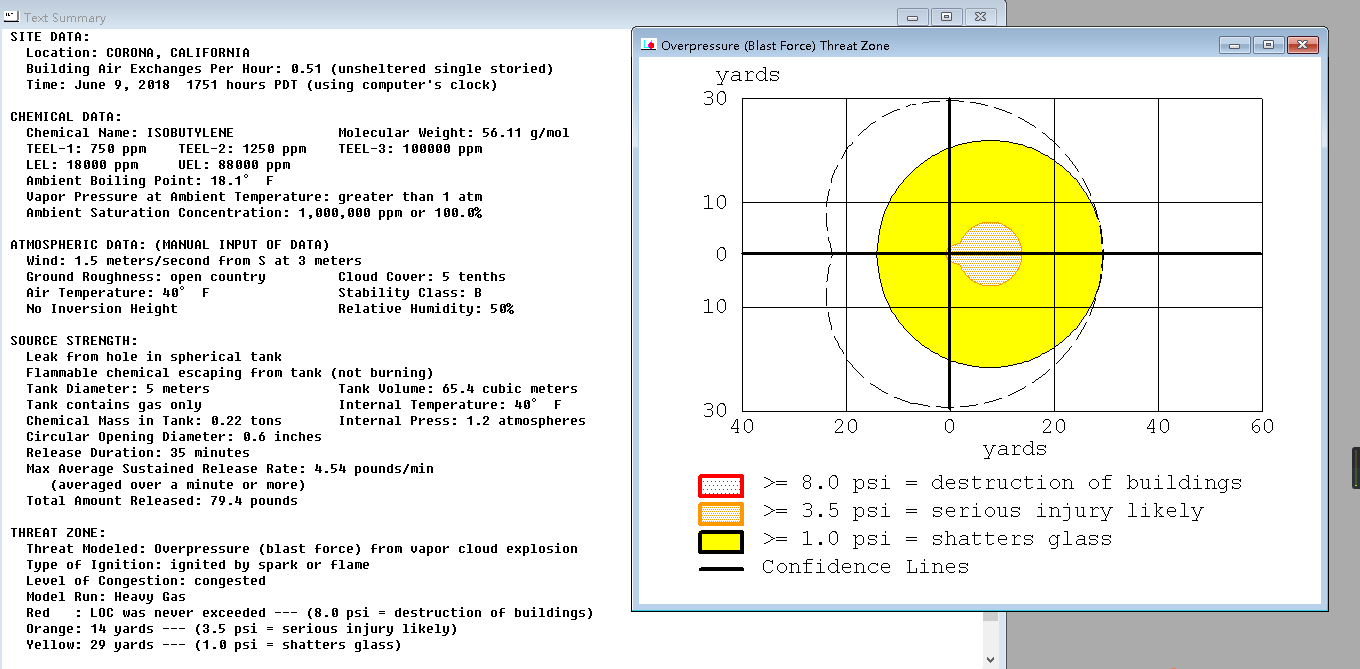Click the horizontal 'yards' axis label
Screen dimensions: 1360x669
point(1015,450)
